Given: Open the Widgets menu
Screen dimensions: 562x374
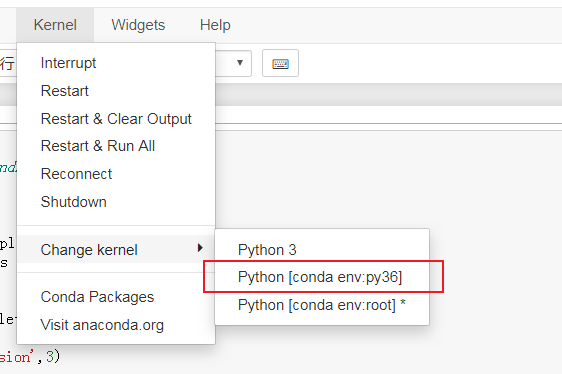Looking at the screenshot, I should point(138,25).
